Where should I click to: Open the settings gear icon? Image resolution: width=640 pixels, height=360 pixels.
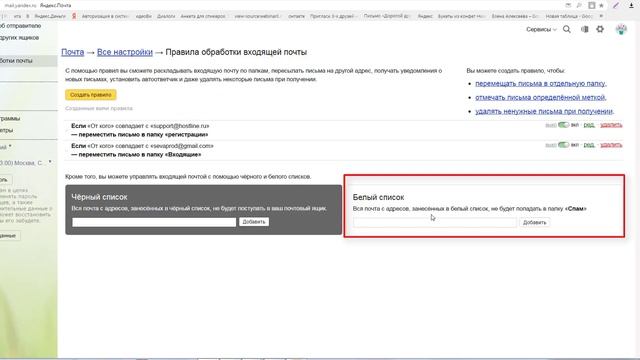(x=600, y=29)
